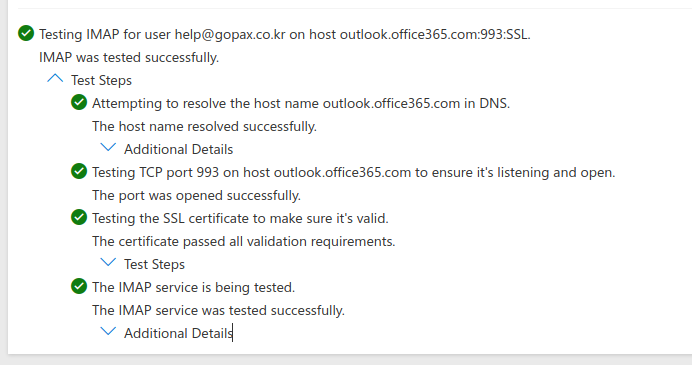Screen dimensions: 692x365
Task: Click 'The port was opened successfully.' line
Action: coord(196,195)
